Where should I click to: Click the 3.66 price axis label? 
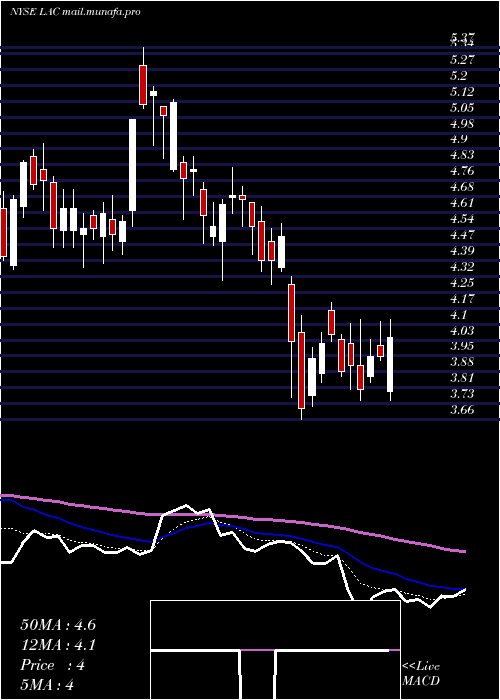click(x=462, y=410)
